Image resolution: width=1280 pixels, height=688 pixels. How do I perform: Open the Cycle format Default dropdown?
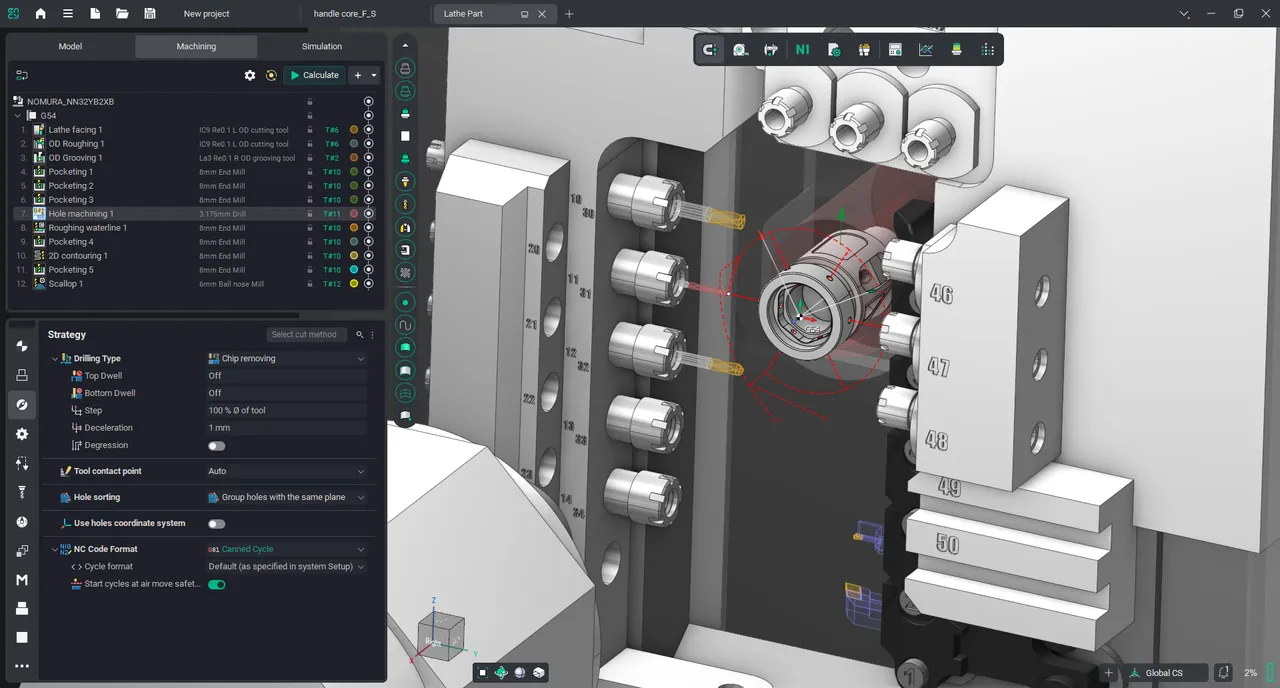(x=286, y=566)
